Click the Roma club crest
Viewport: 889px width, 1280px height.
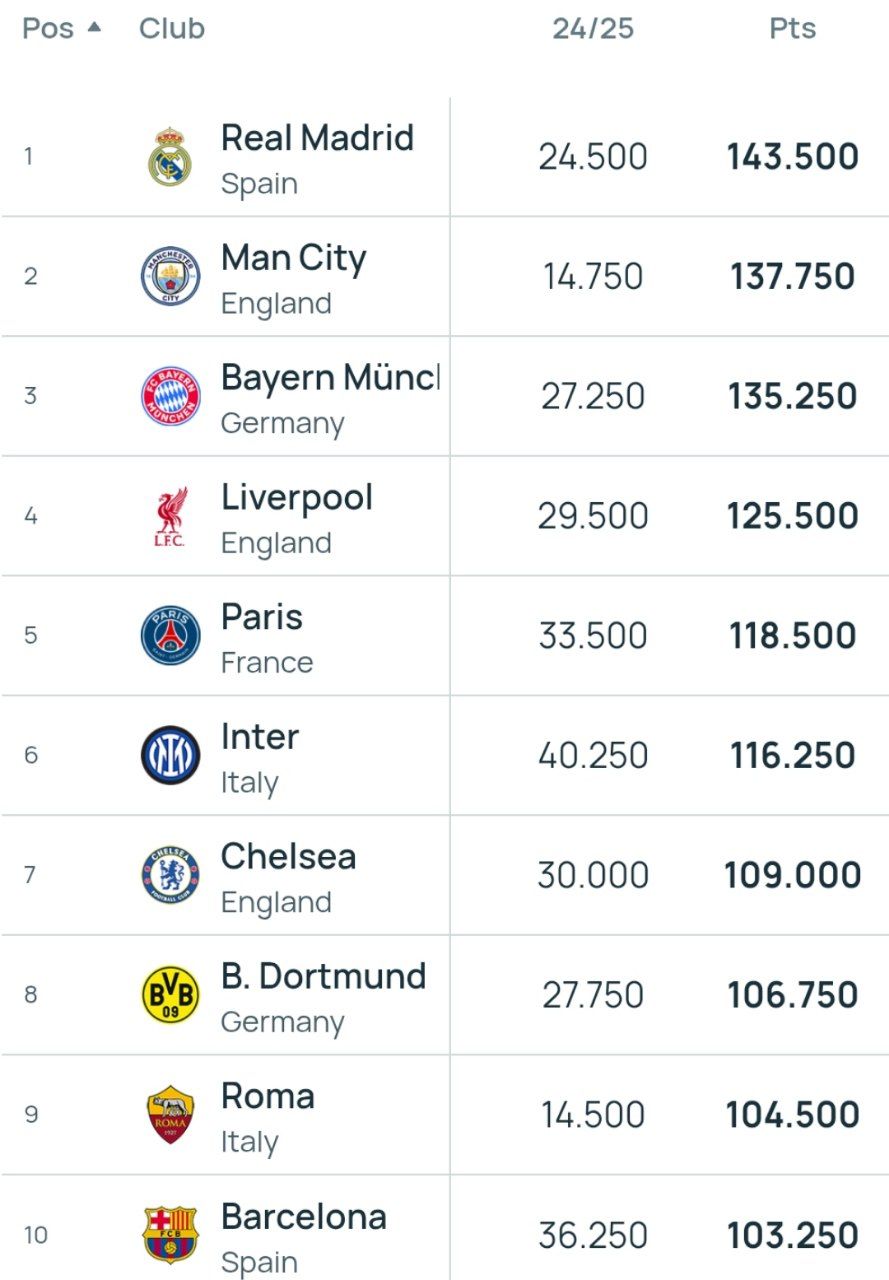point(170,1114)
